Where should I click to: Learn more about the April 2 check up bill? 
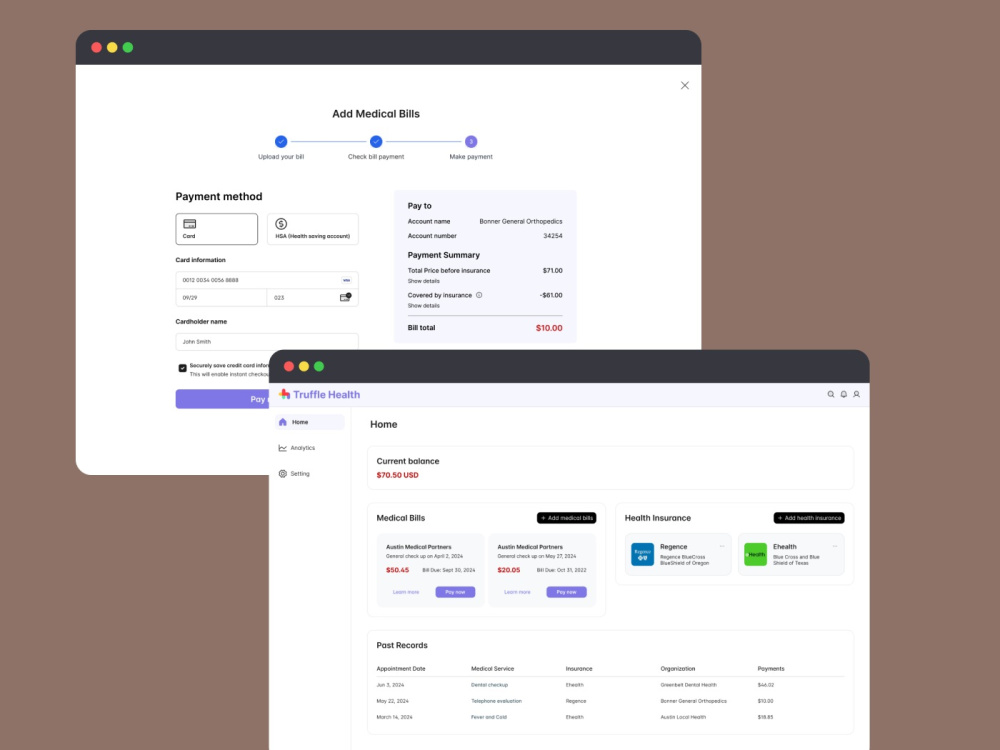tap(406, 592)
